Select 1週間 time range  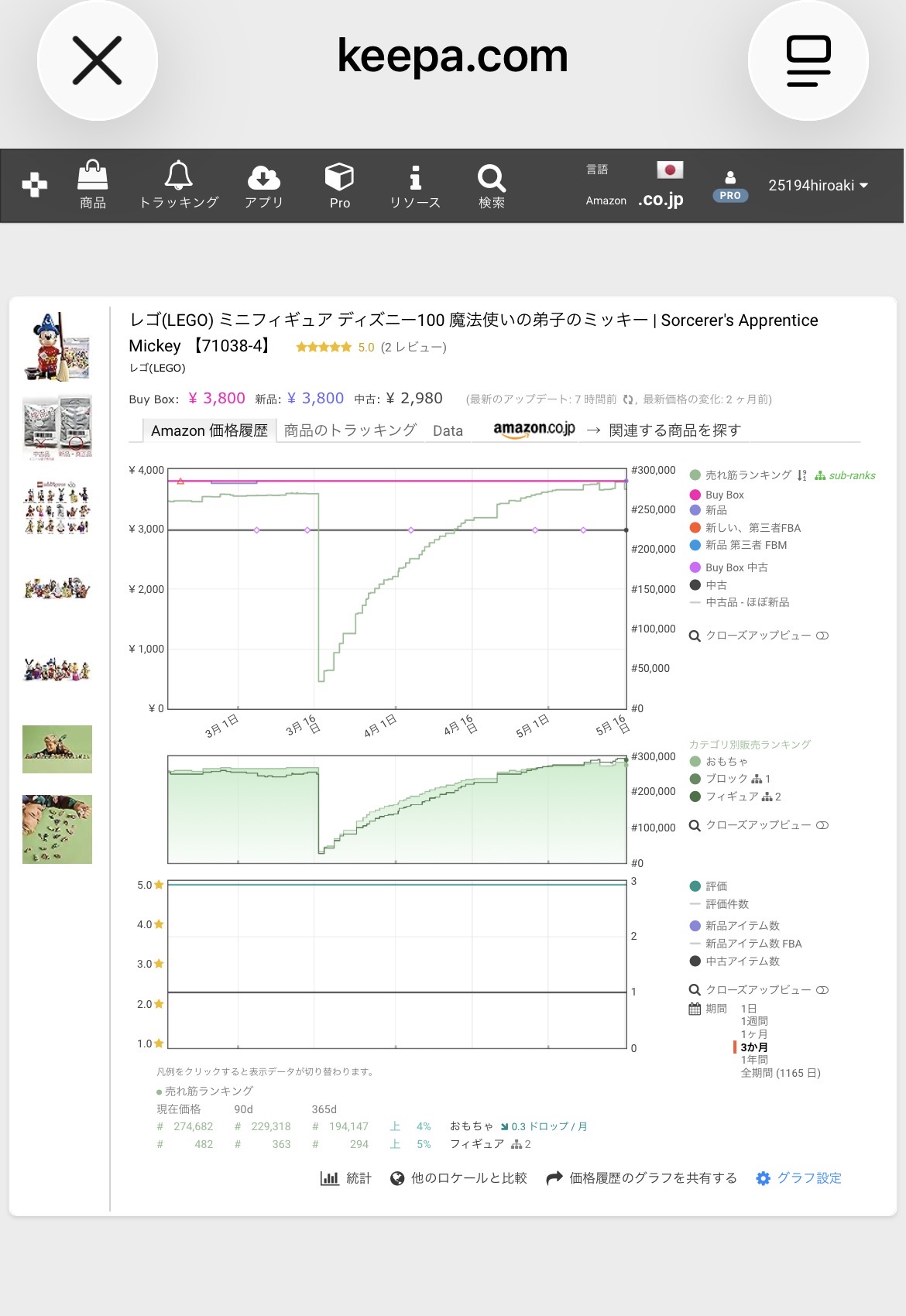pos(754,1021)
